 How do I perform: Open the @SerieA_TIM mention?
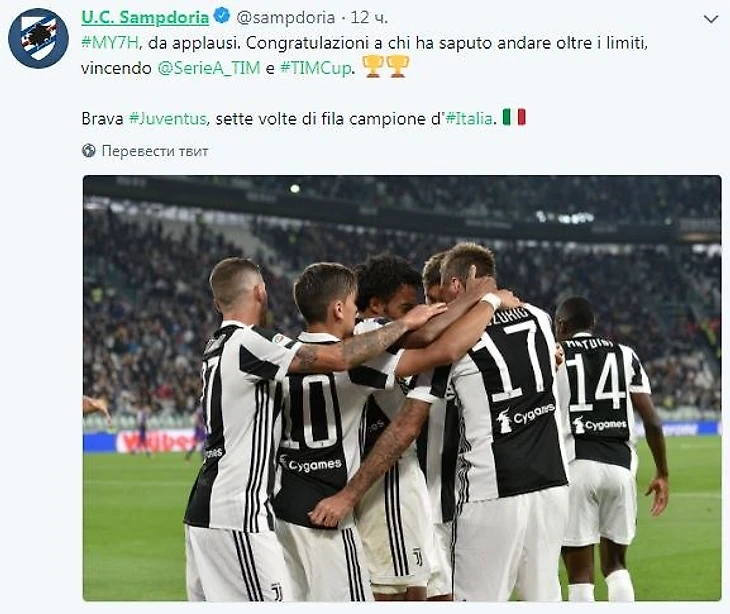point(209,68)
